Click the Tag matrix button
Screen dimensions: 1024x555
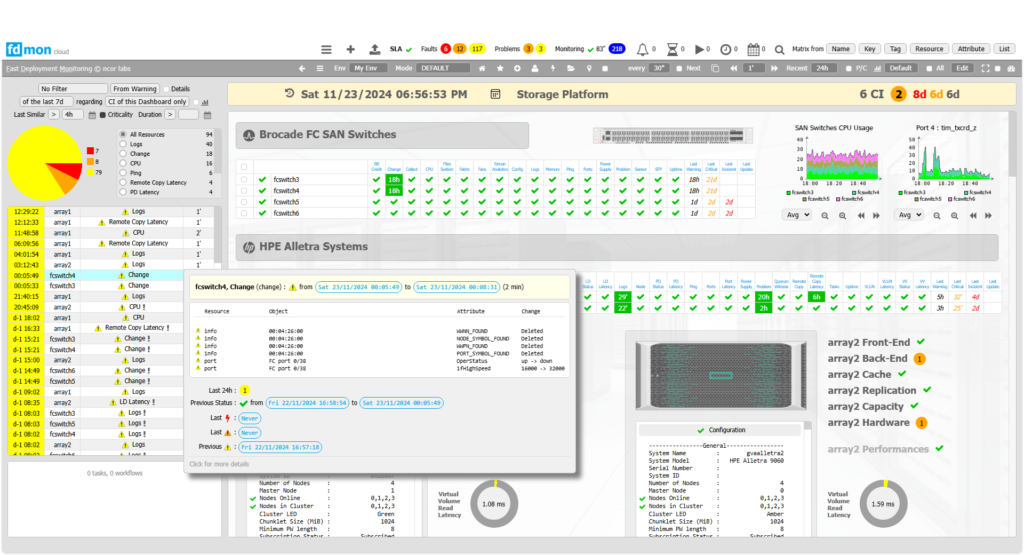pyautogui.click(x=895, y=49)
